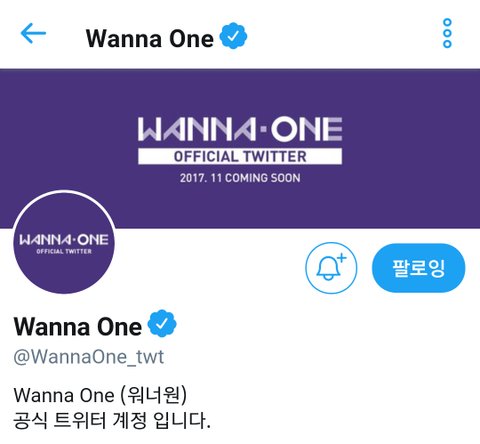Click the plus sign on the bell icon
480x444 pixels.
(x=342, y=258)
